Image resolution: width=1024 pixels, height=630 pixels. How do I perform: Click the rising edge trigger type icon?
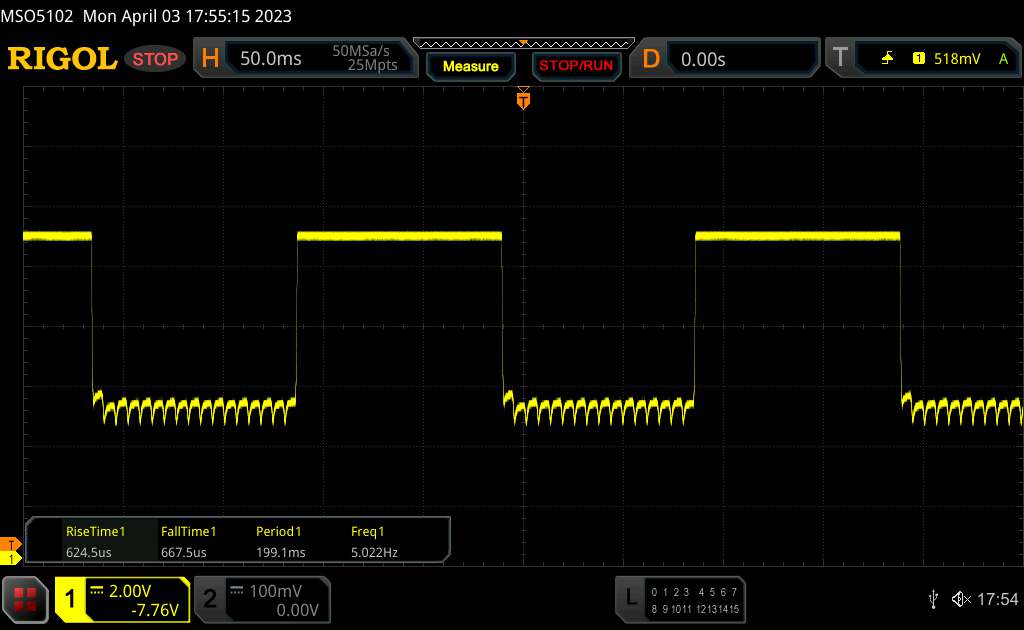pyautogui.click(x=887, y=59)
